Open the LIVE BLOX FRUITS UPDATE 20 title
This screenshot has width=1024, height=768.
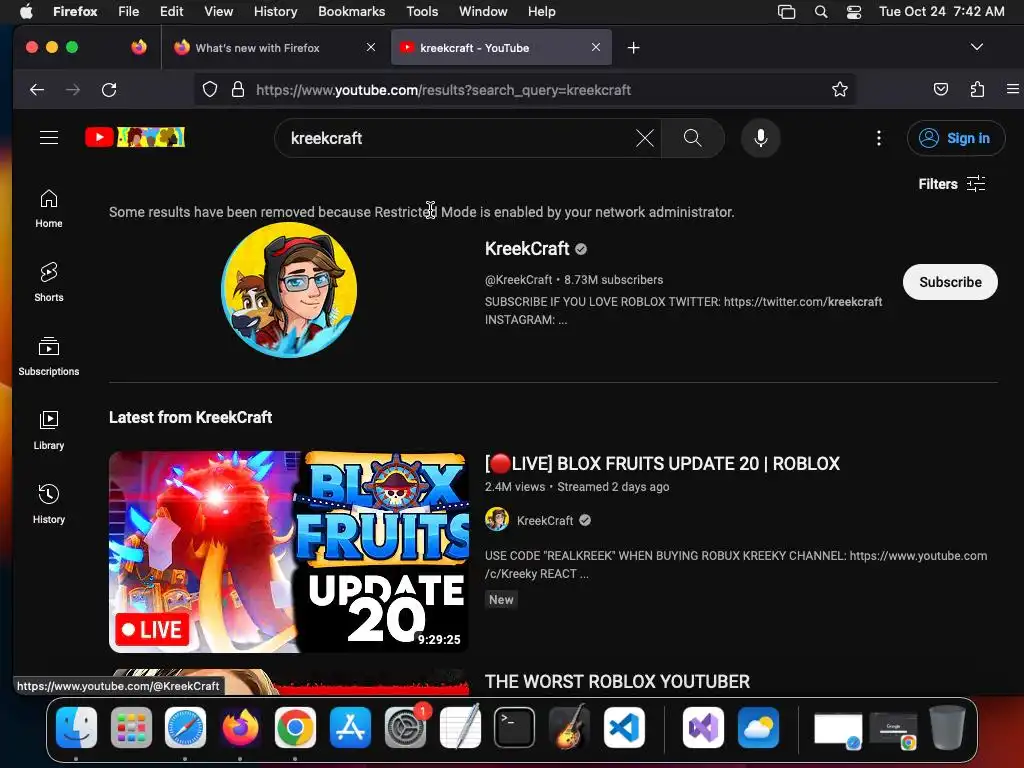(x=662, y=464)
